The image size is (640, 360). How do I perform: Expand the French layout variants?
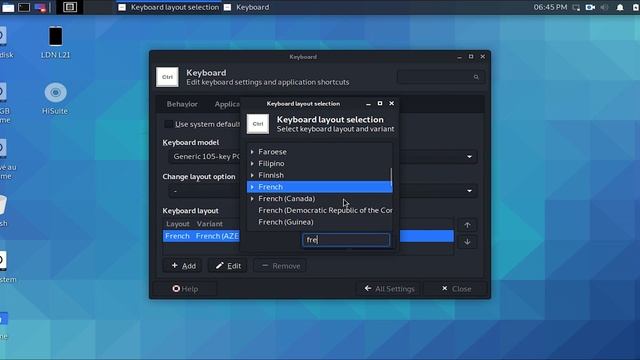252,187
